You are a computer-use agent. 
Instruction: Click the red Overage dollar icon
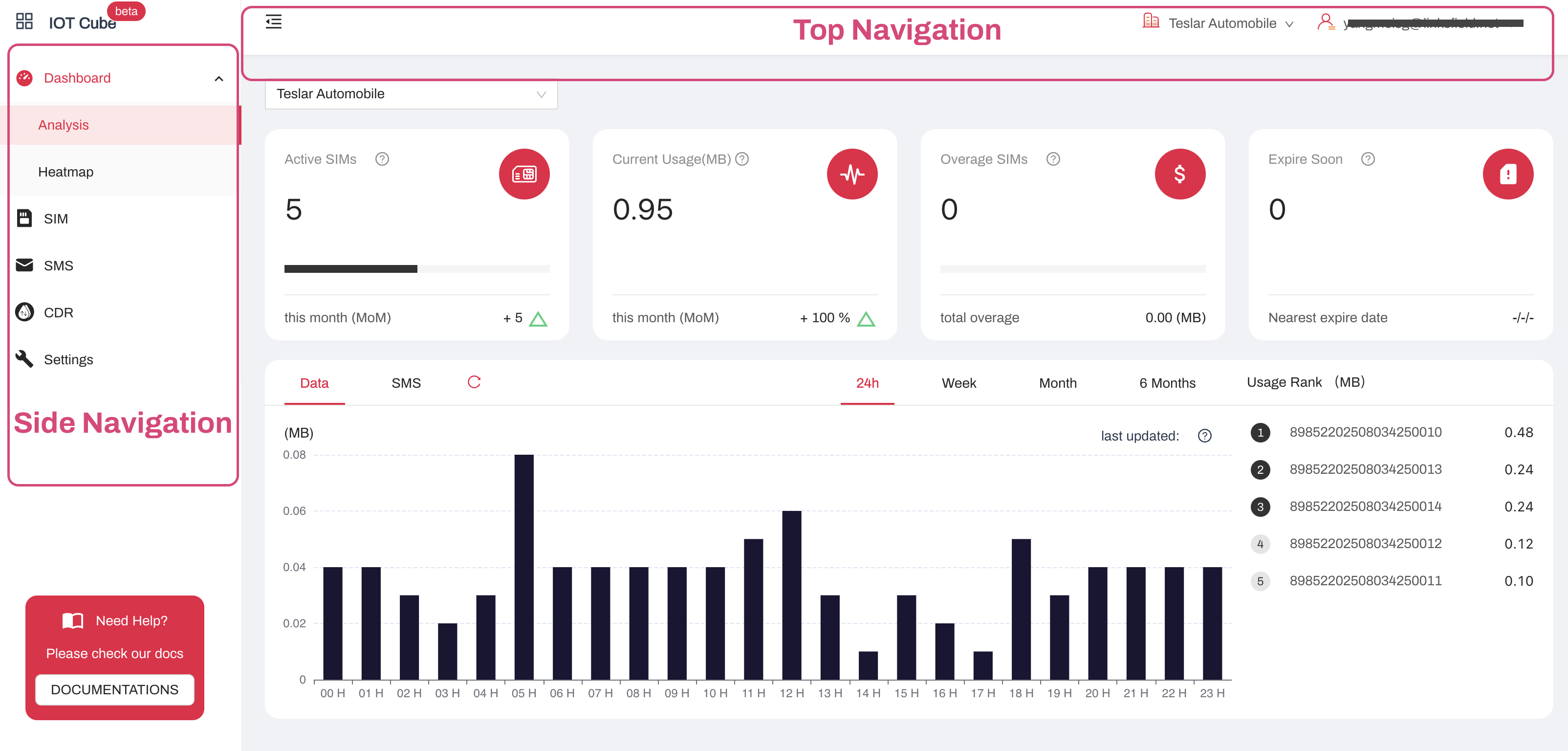(1179, 174)
